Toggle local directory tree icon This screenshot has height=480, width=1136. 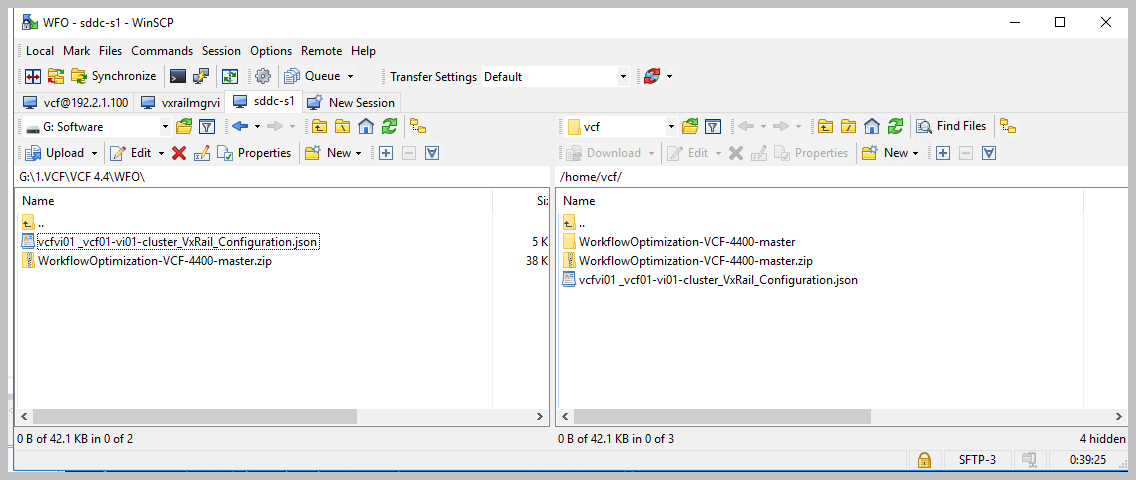(418, 126)
